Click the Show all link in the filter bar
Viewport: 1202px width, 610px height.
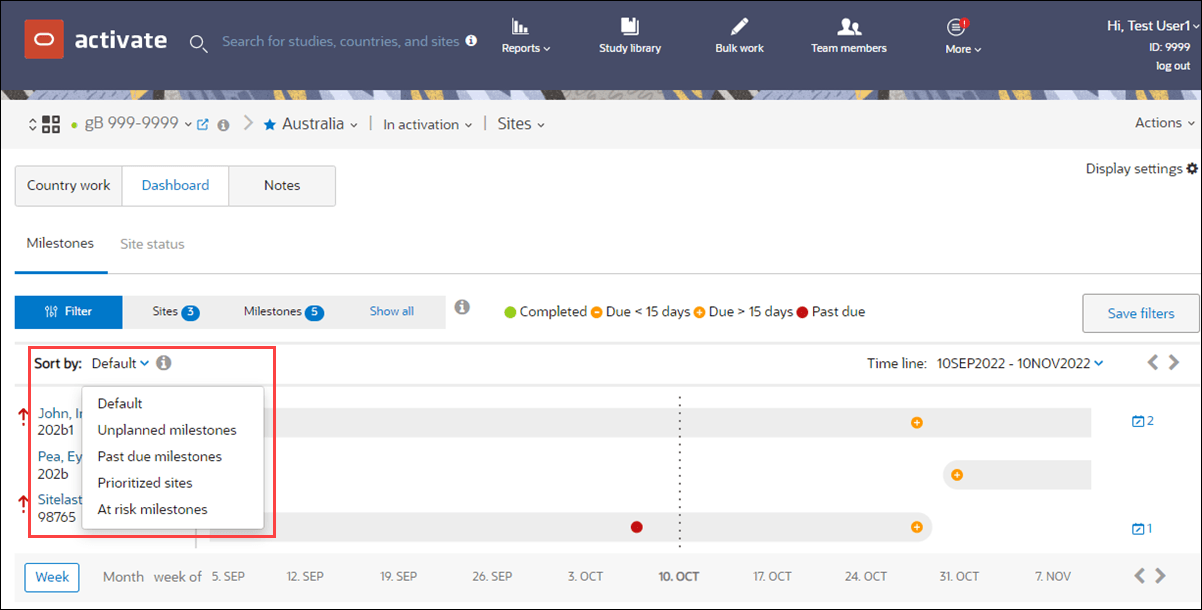click(391, 311)
